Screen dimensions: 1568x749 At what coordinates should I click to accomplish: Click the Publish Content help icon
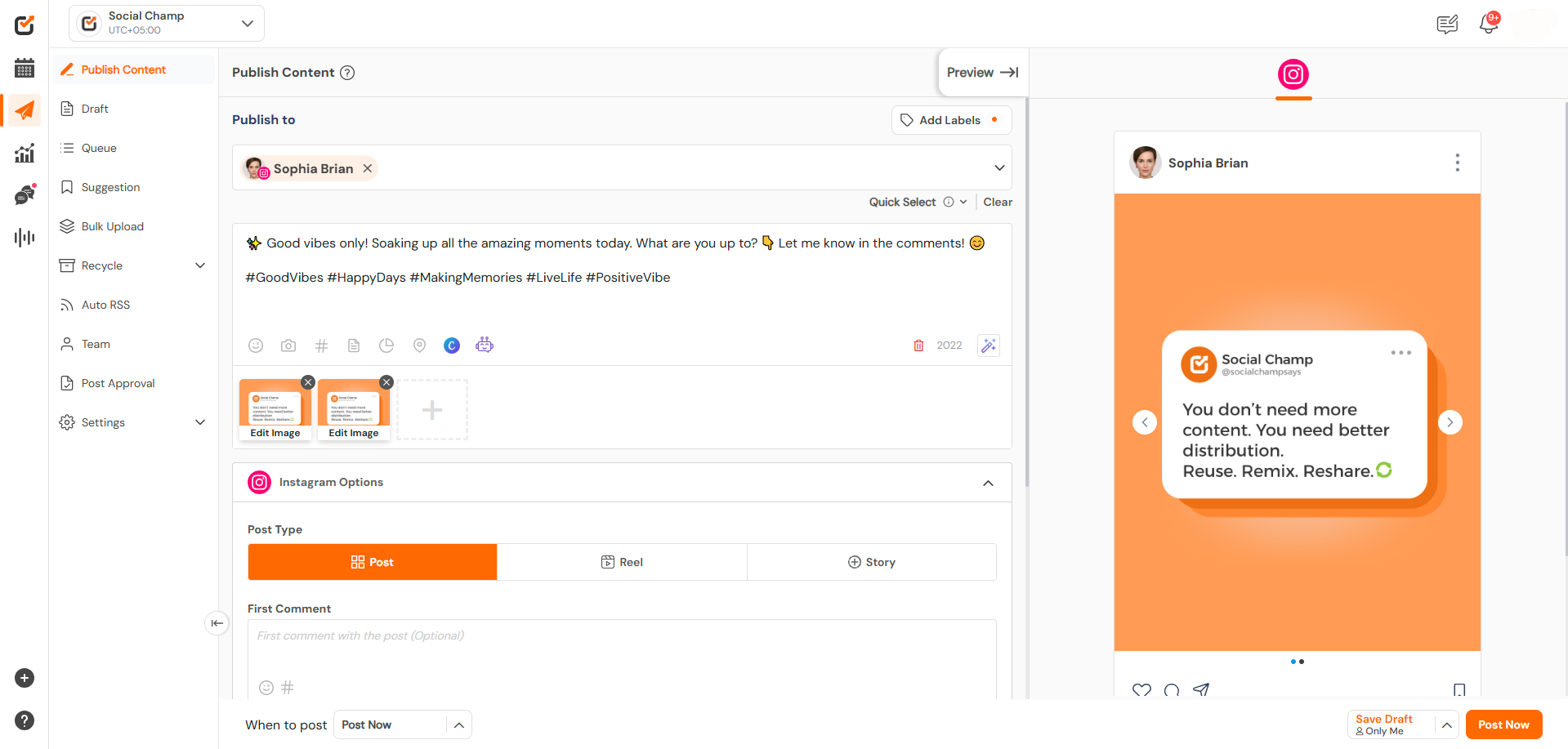(x=347, y=73)
